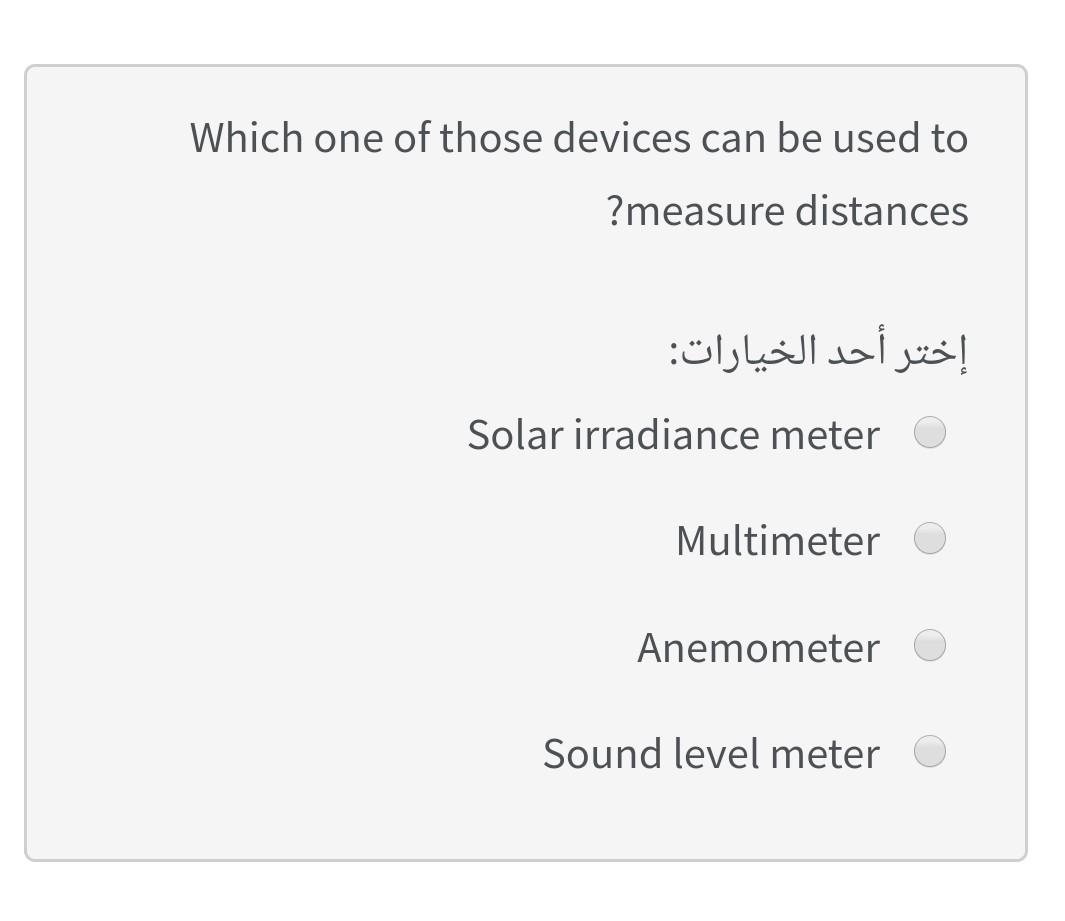Click the "Multimeter" answer text
Screen dimensions: 1065x921
coord(777,541)
